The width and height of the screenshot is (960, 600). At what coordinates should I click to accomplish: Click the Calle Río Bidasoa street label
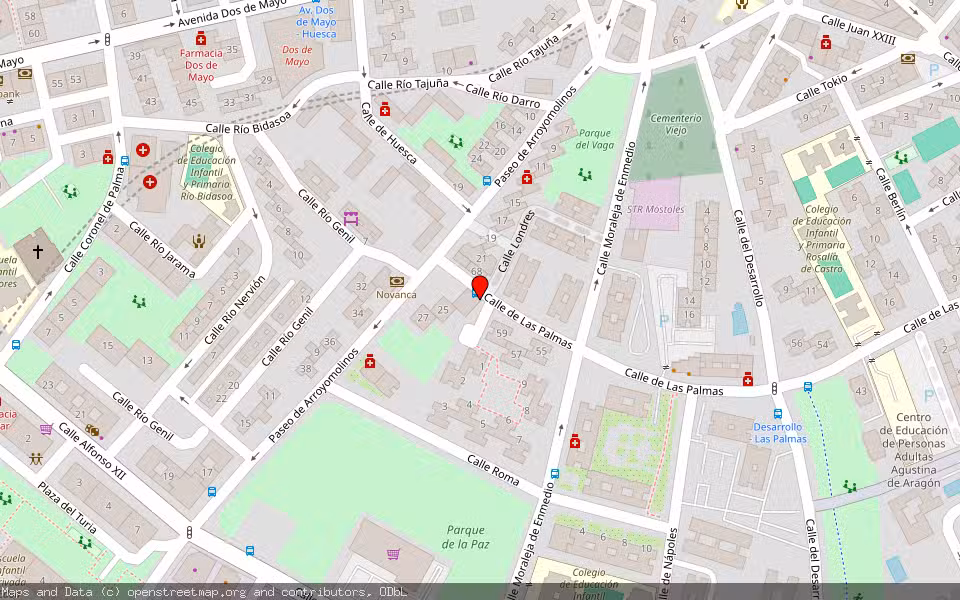click(249, 123)
